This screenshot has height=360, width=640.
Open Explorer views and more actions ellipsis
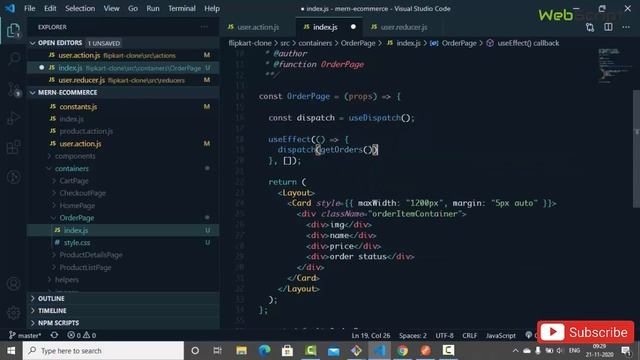[x=204, y=27]
